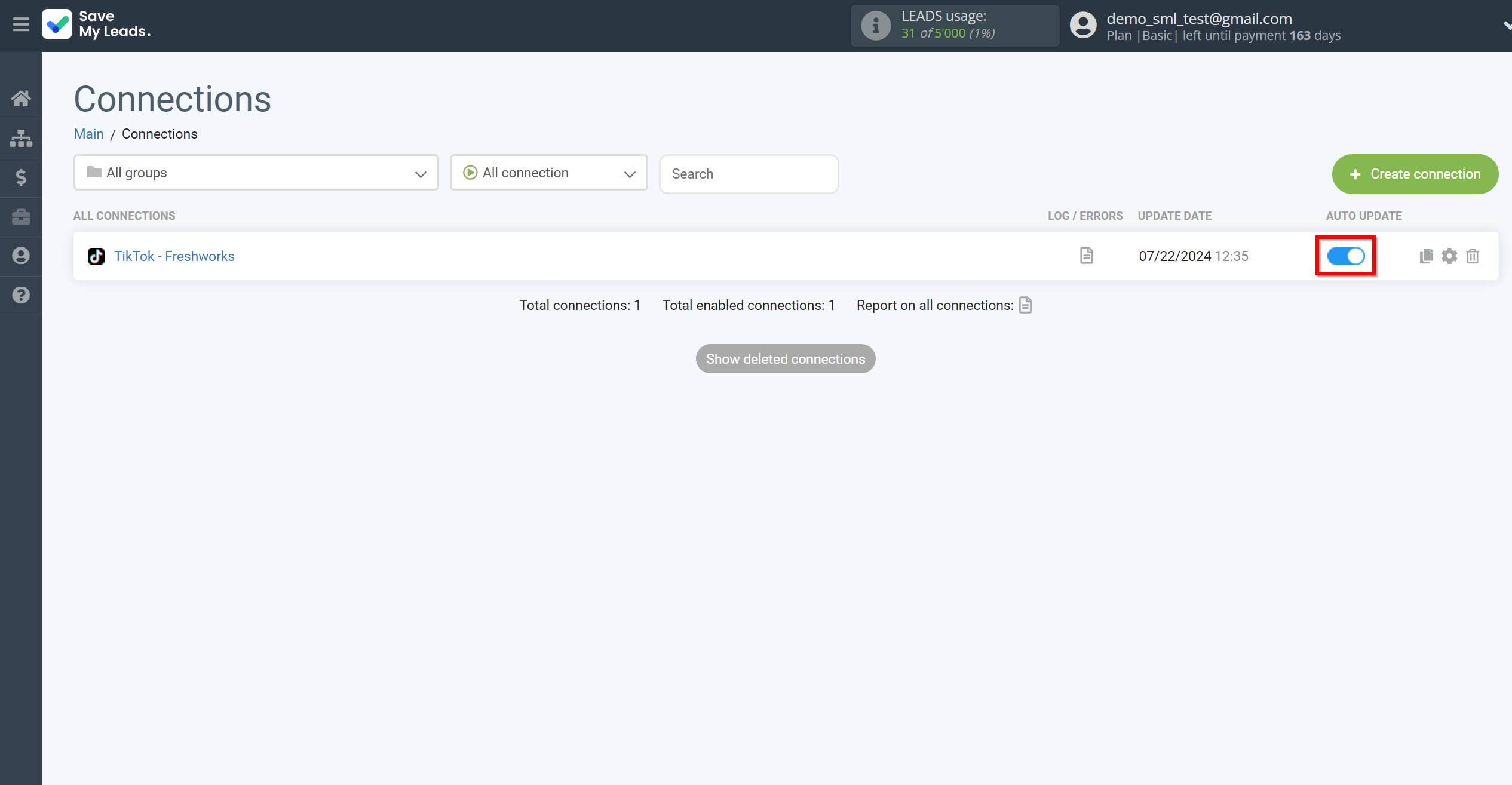
Task: Select the Search connections input field
Action: click(x=749, y=173)
